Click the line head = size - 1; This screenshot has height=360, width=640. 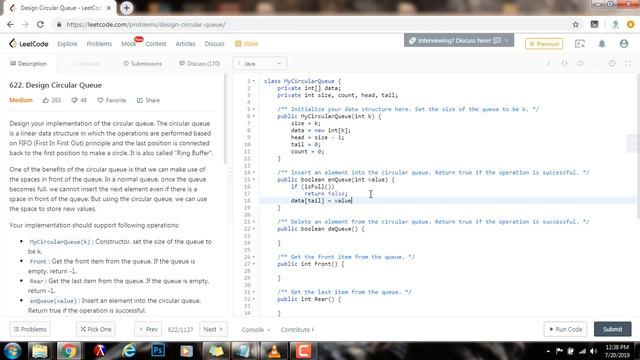pyautogui.click(x=318, y=137)
